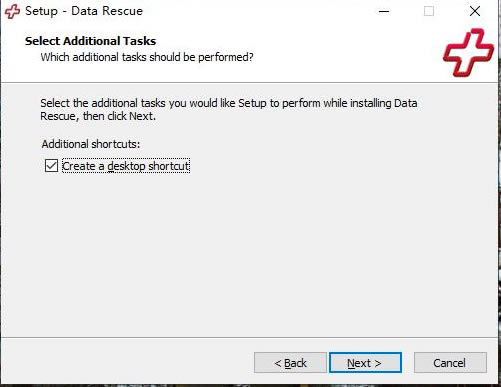Screen dimensions: 501x387
Task: Click the 'Setup - Data Rescue' title text
Action: pyautogui.click(x=84, y=11)
